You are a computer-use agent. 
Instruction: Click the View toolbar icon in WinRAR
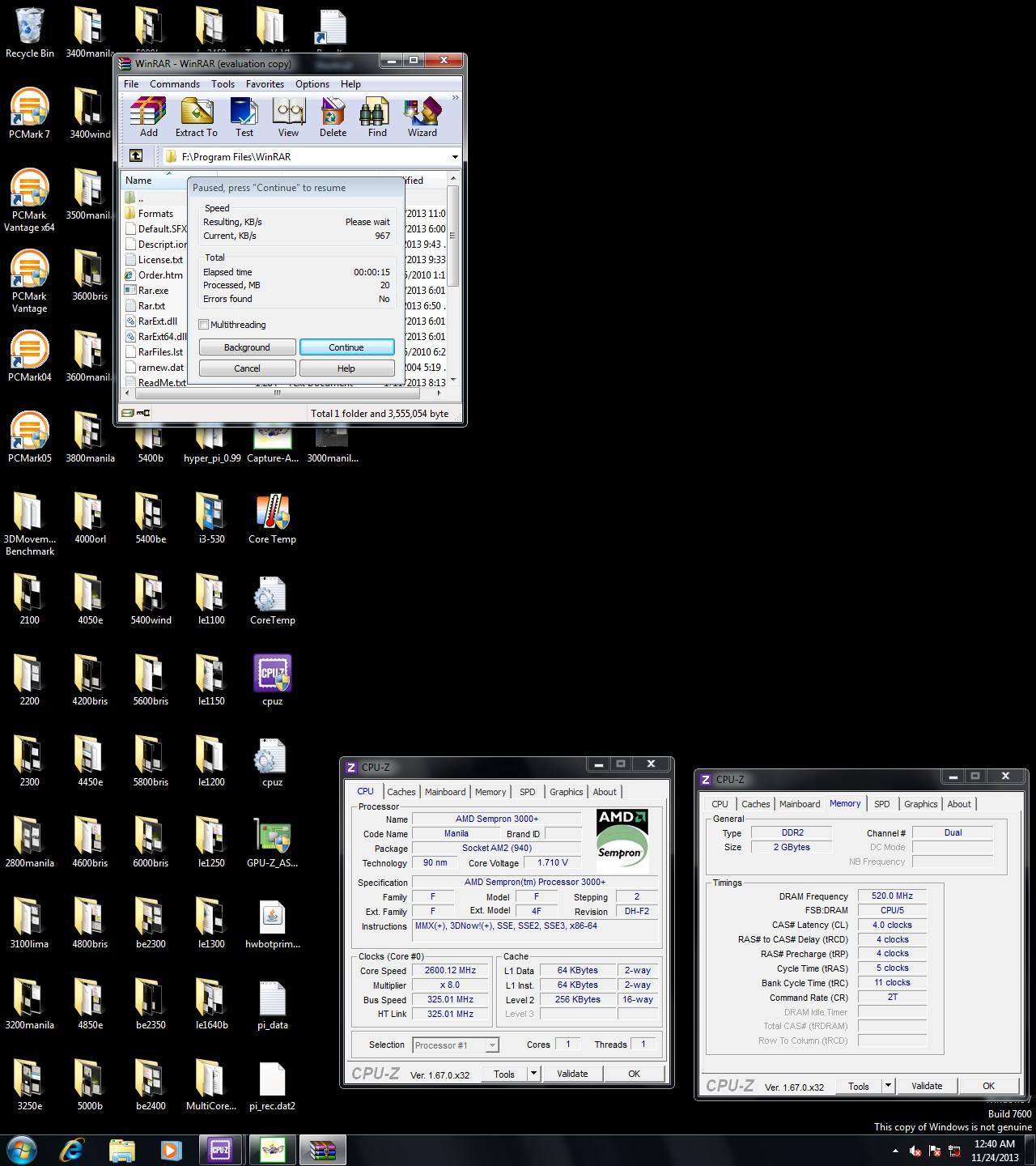[x=288, y=117]
